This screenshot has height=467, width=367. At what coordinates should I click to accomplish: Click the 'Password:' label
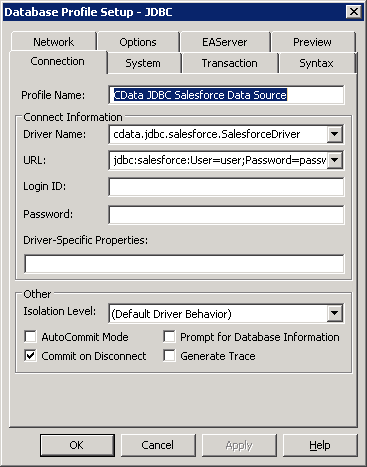(x=48, y=214)
